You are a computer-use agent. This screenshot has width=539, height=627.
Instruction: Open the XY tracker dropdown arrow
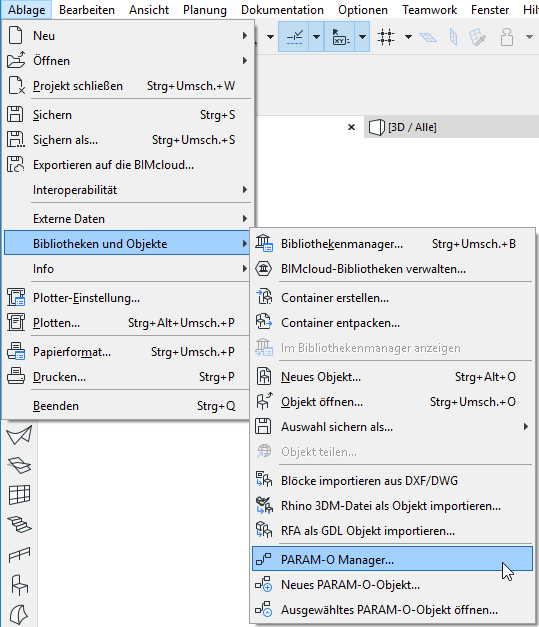[x=362, y=37]
